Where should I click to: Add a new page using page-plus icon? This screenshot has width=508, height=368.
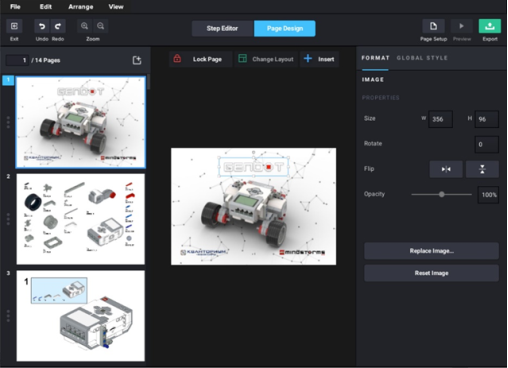137,60
